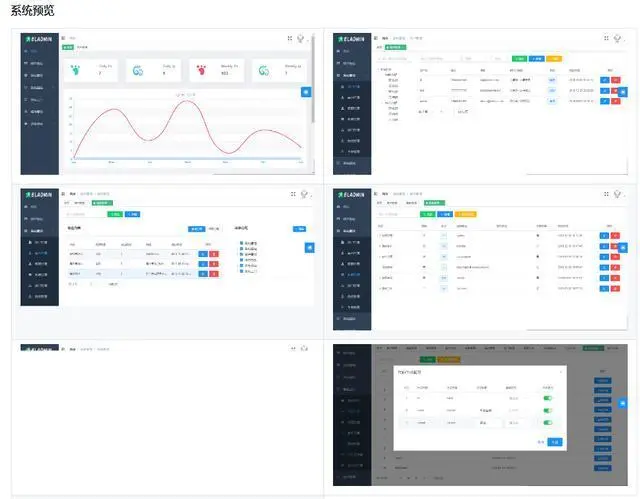This screenshot has width=640, height=499.
Task: Click green search button in department-tree table preview
Action: click(x=519, y=59)
